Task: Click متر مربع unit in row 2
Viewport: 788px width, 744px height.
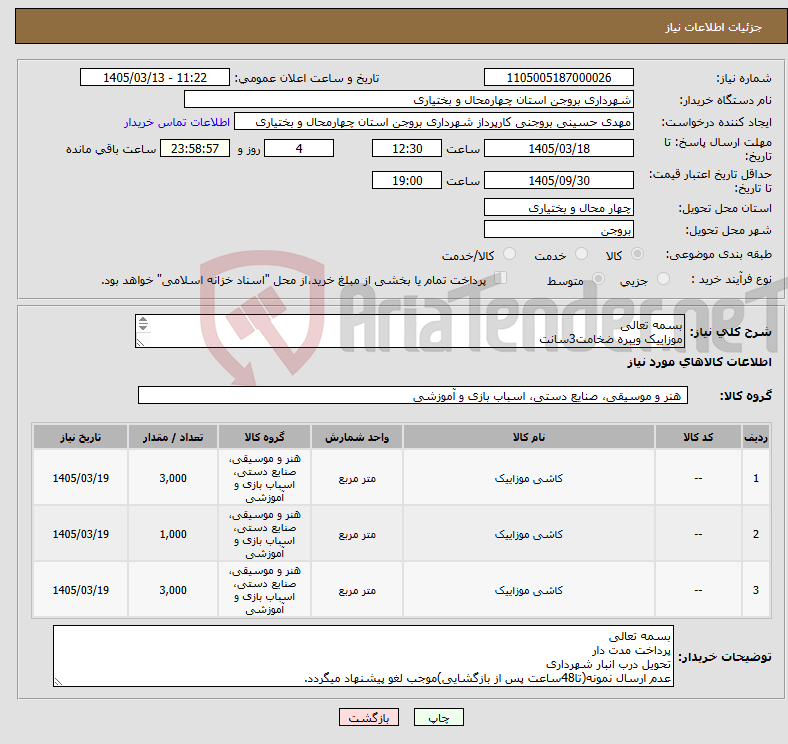Action: click(x=357, y=534)
